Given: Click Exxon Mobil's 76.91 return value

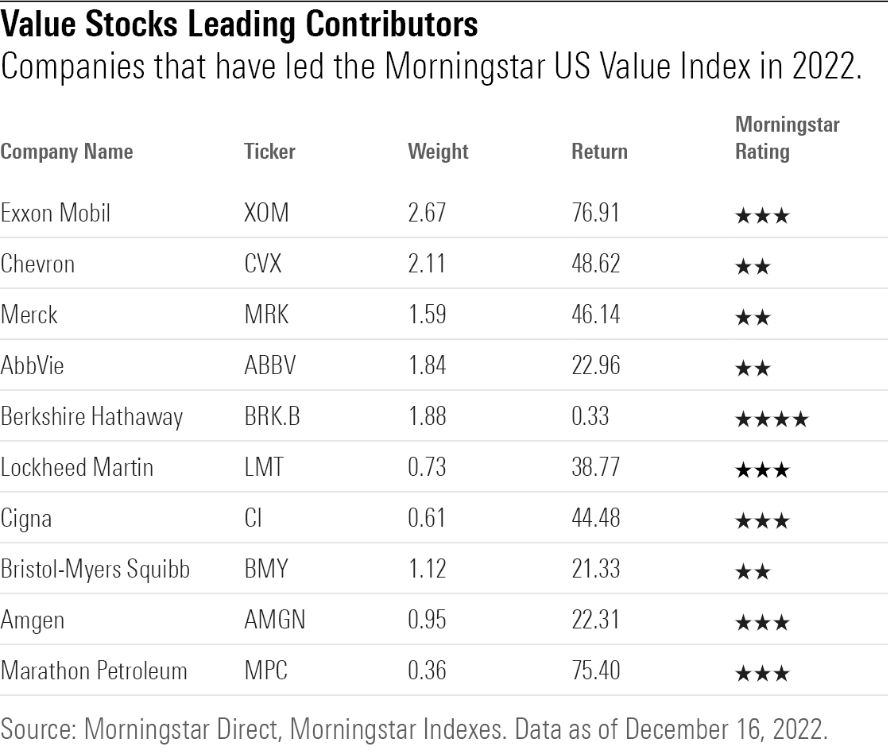Looking at the screenshot, I should coord(596,214).
